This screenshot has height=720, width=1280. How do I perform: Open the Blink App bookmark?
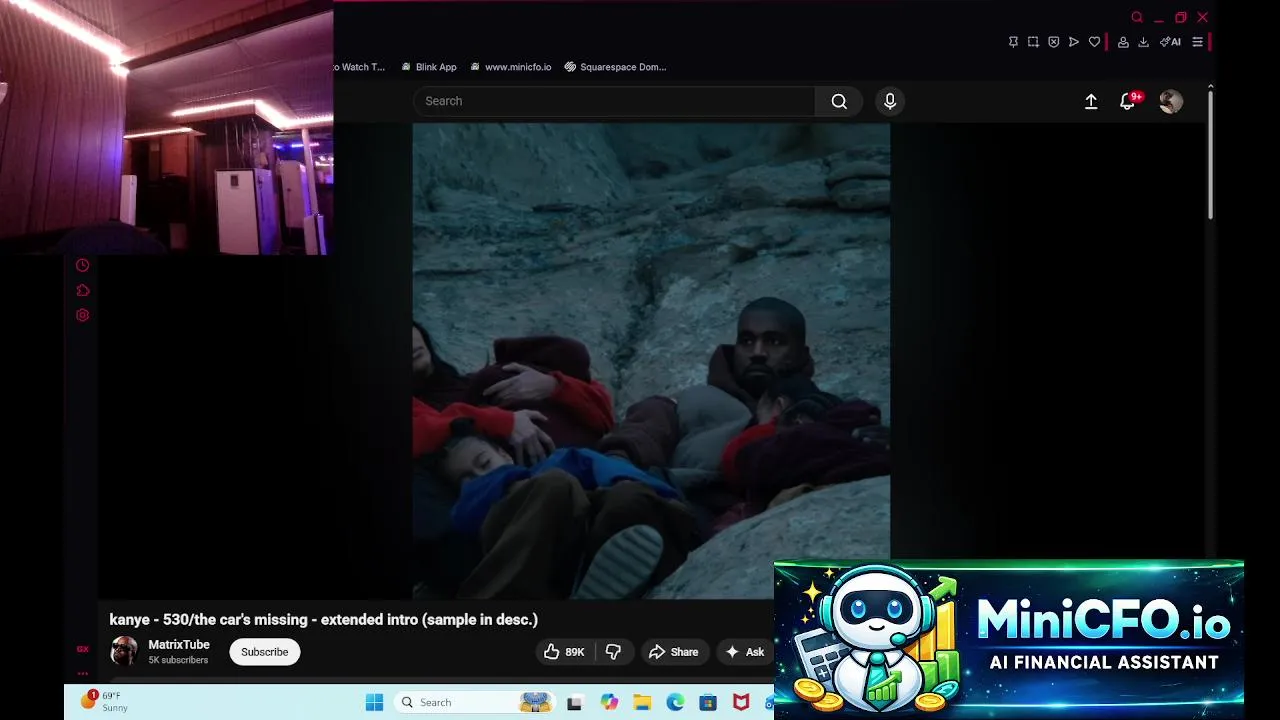coord(428,67)
